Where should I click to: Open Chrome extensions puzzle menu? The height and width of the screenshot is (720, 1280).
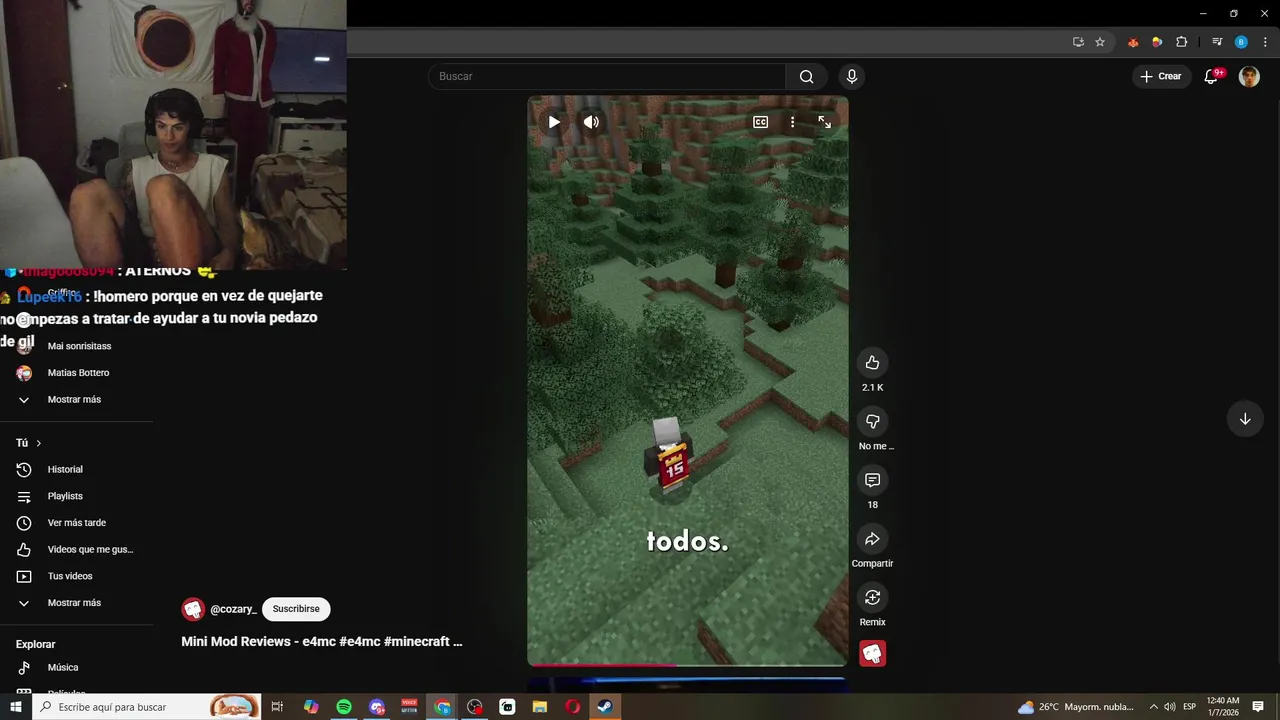pyautogui.click(x=1181, y=42)
